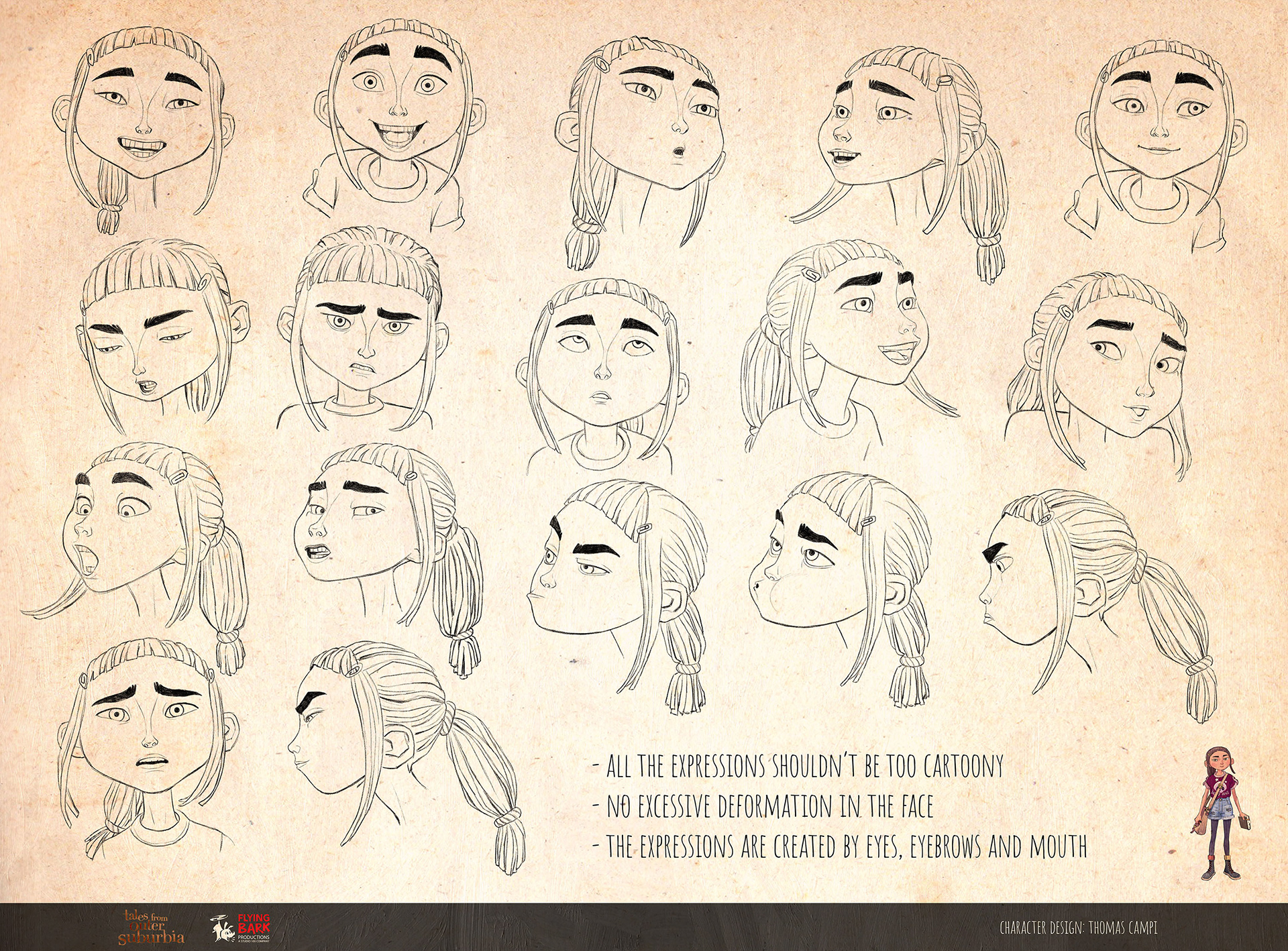Viewport: 1288px width, 951px height.
Task: Click the 'Character Design: Thomas Campi' credit
Action: 1078,928
